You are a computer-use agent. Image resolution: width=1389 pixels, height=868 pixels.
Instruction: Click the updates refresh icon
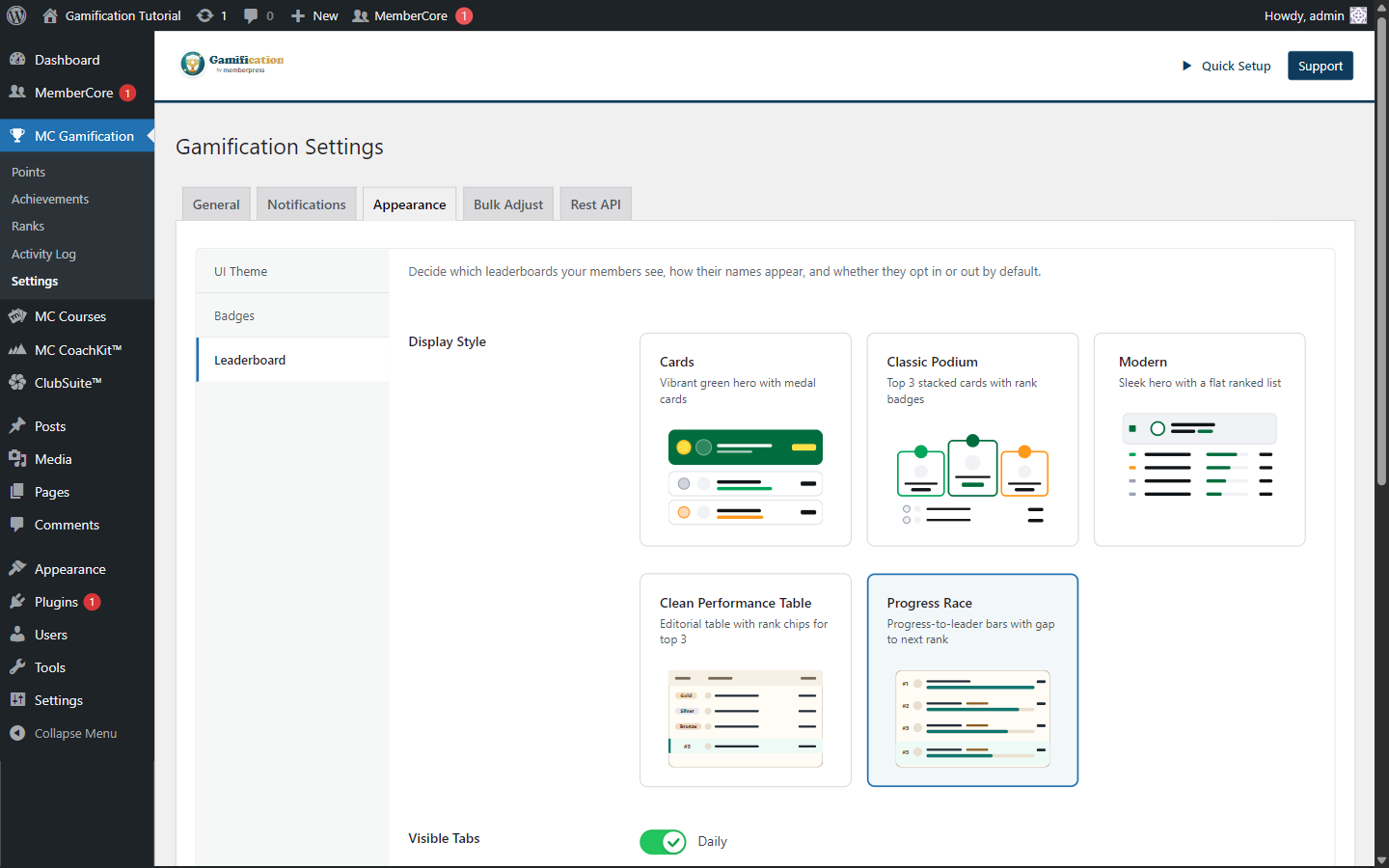(x=204, y=15)
